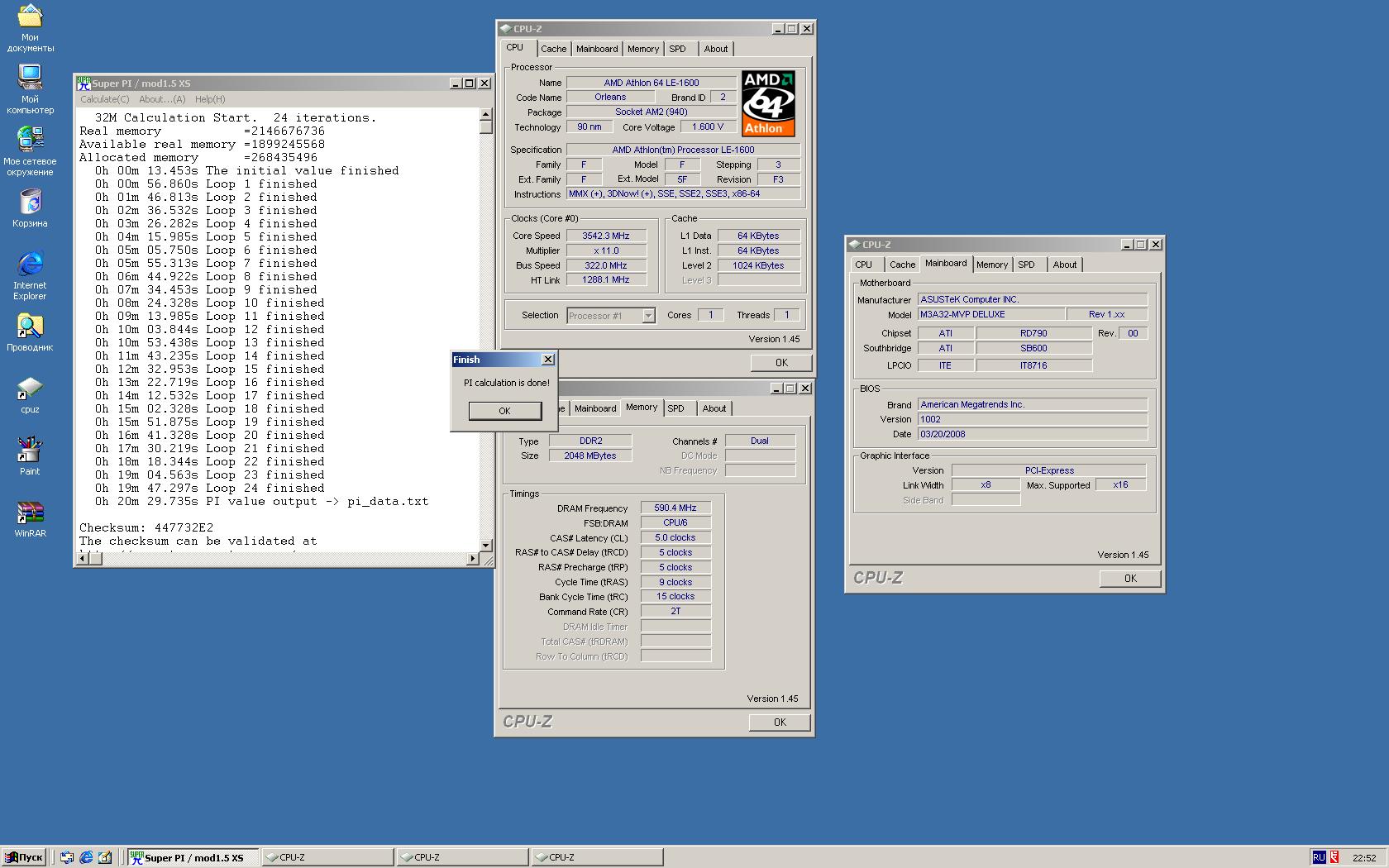Click the BIOS Date 03/20/2008 field

(x=1033, y=434)
